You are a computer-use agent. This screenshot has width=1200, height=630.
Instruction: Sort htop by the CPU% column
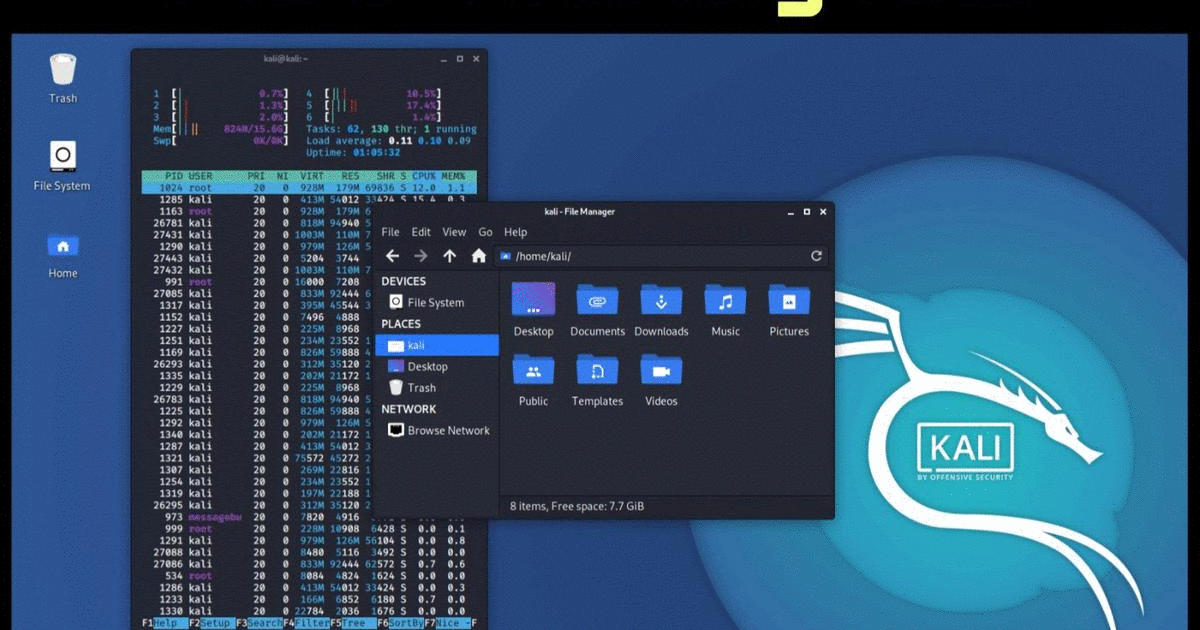point(424,176)
